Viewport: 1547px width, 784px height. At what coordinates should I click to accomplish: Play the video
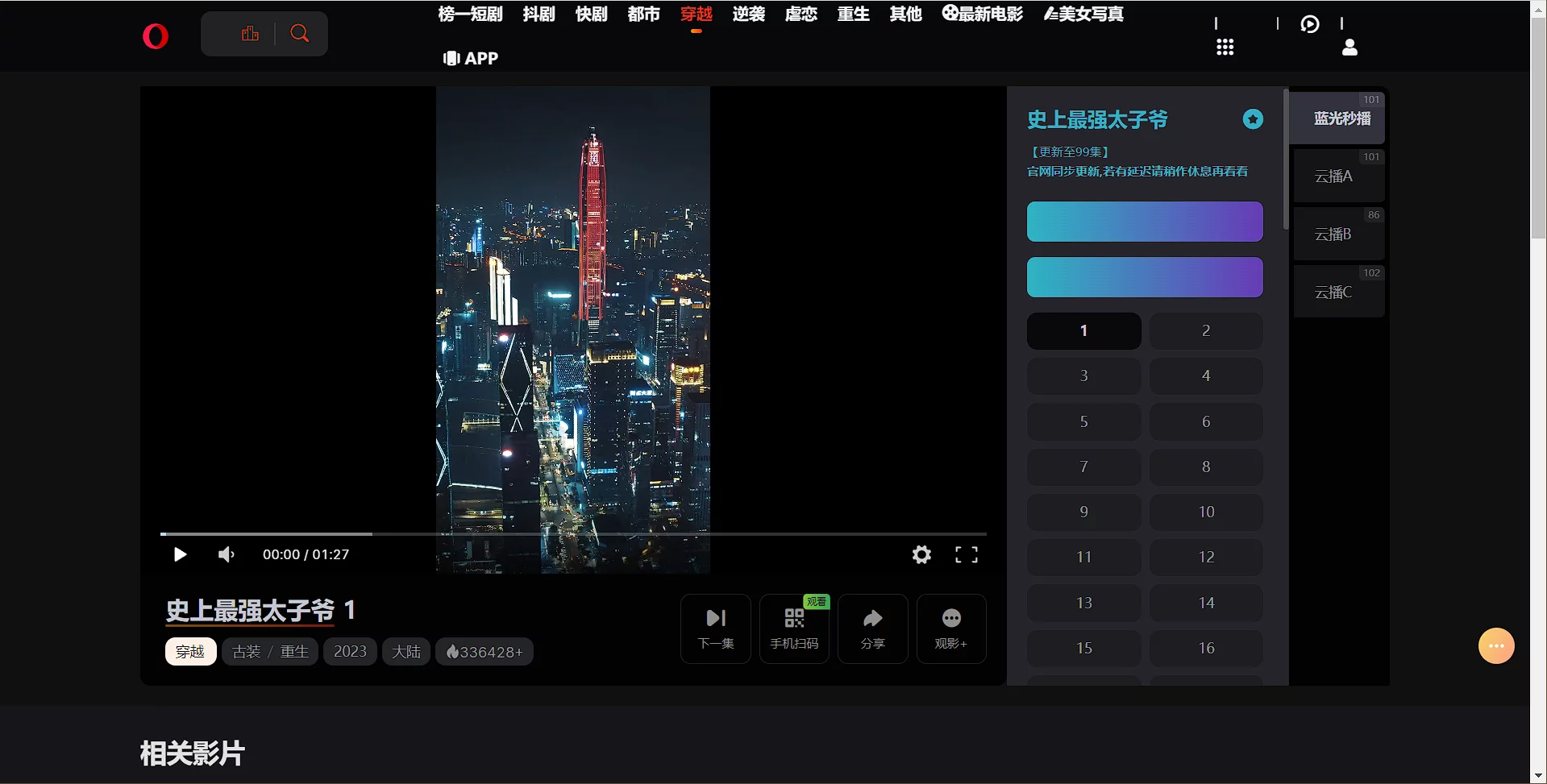[180, 554]
